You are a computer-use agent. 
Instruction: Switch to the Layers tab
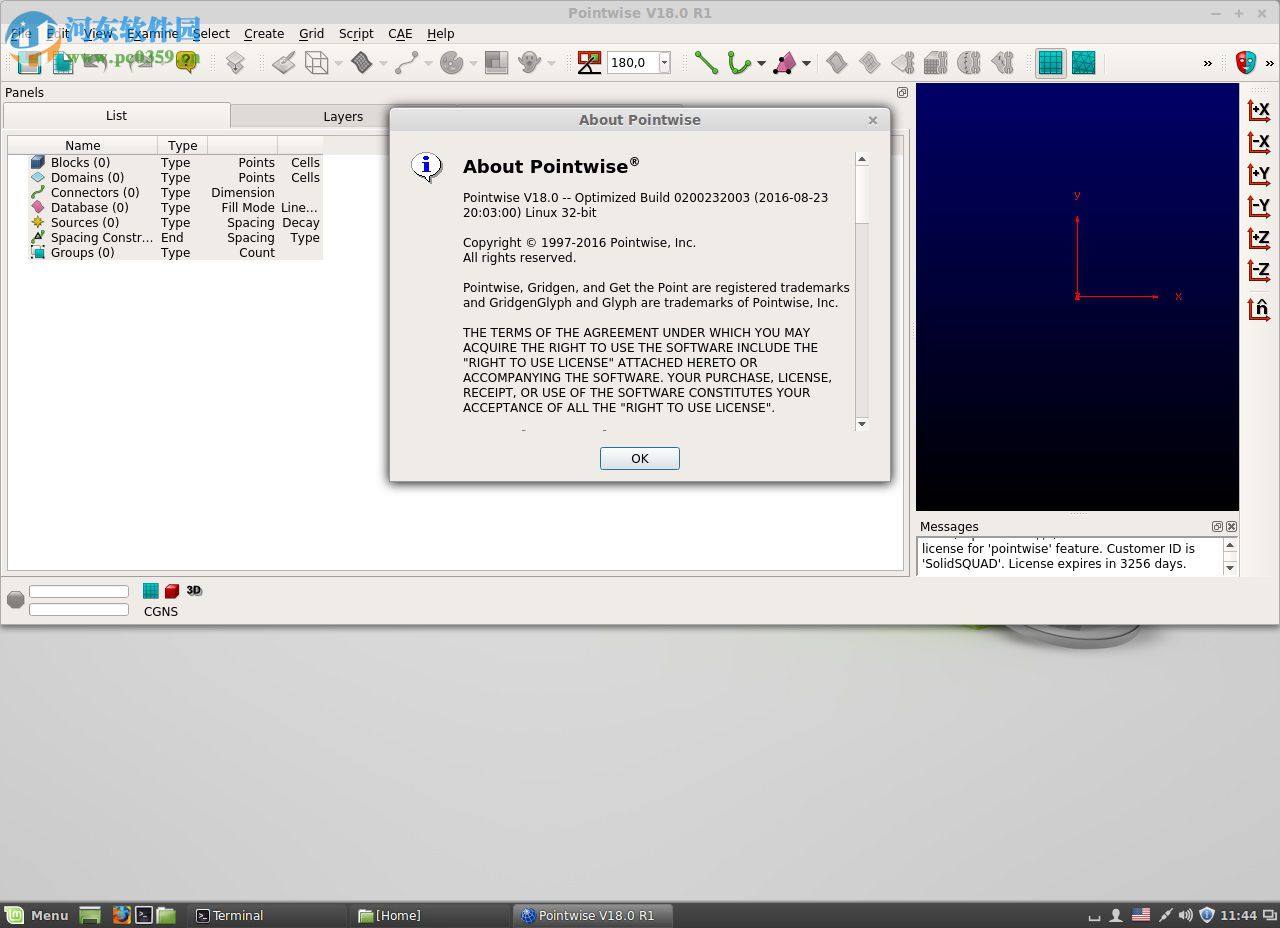[343, 116]
